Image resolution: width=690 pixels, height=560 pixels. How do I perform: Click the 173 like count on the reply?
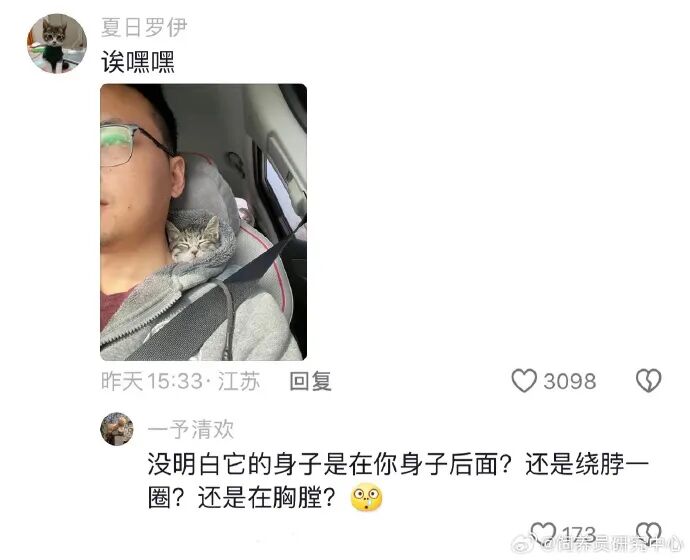[579, 534]
